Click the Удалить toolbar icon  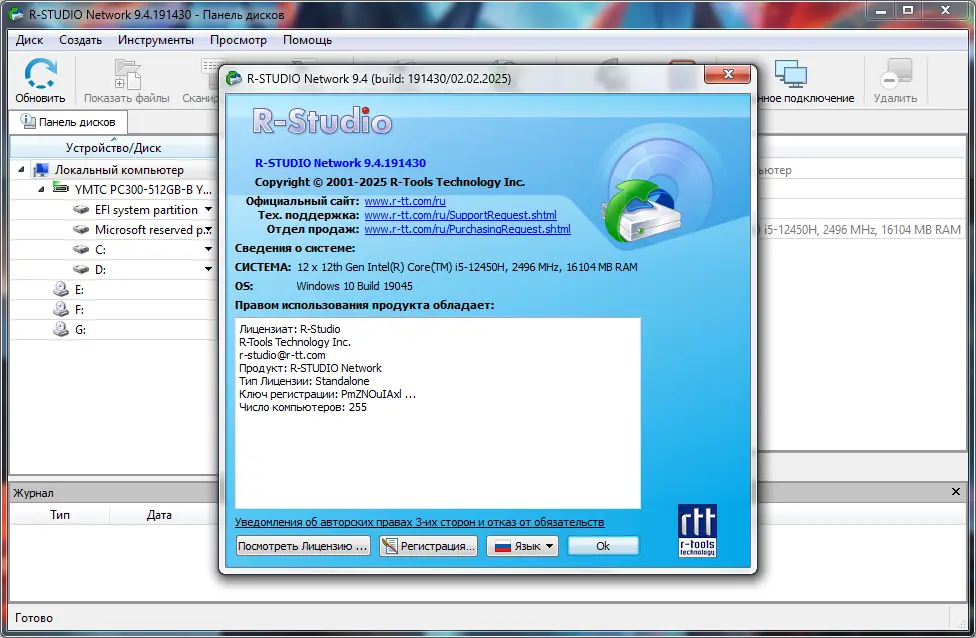(896, 74)
